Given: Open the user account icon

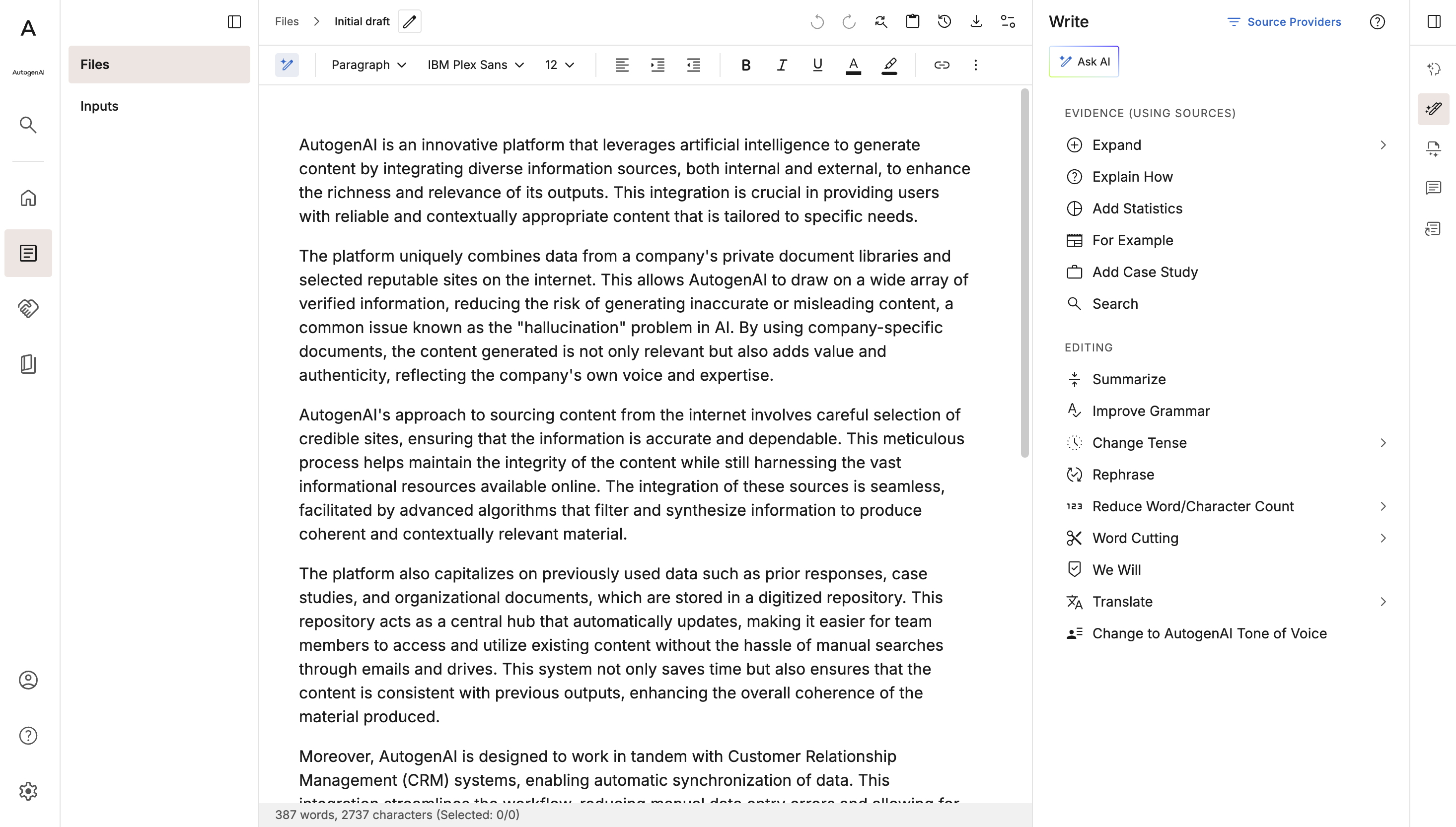Looking at the screenshot, I should (x=28, y=680).
